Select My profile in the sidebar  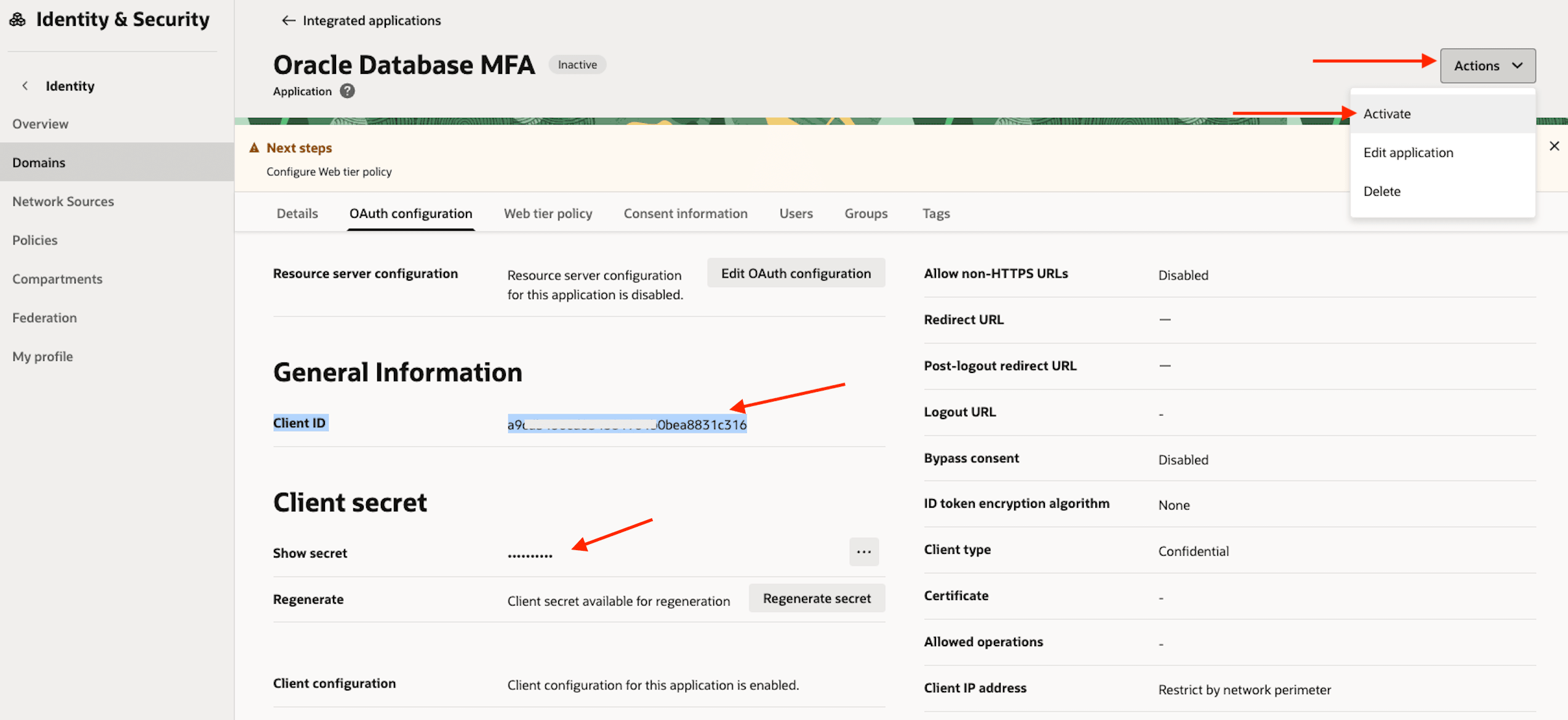pyautogui.click(x=42, y=356)
